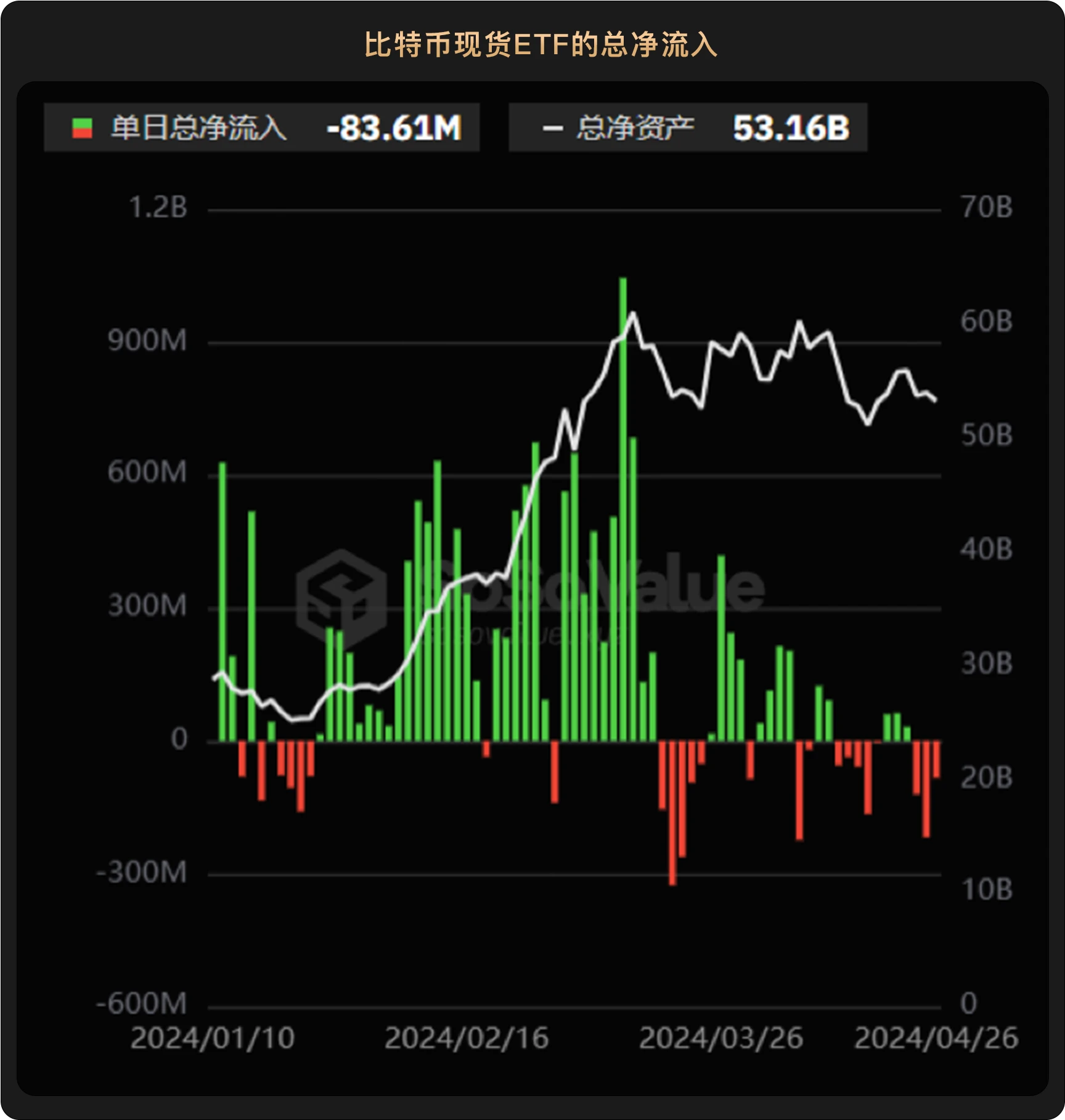Toggle the 总净资产 legend series

[x=635, y=128]
